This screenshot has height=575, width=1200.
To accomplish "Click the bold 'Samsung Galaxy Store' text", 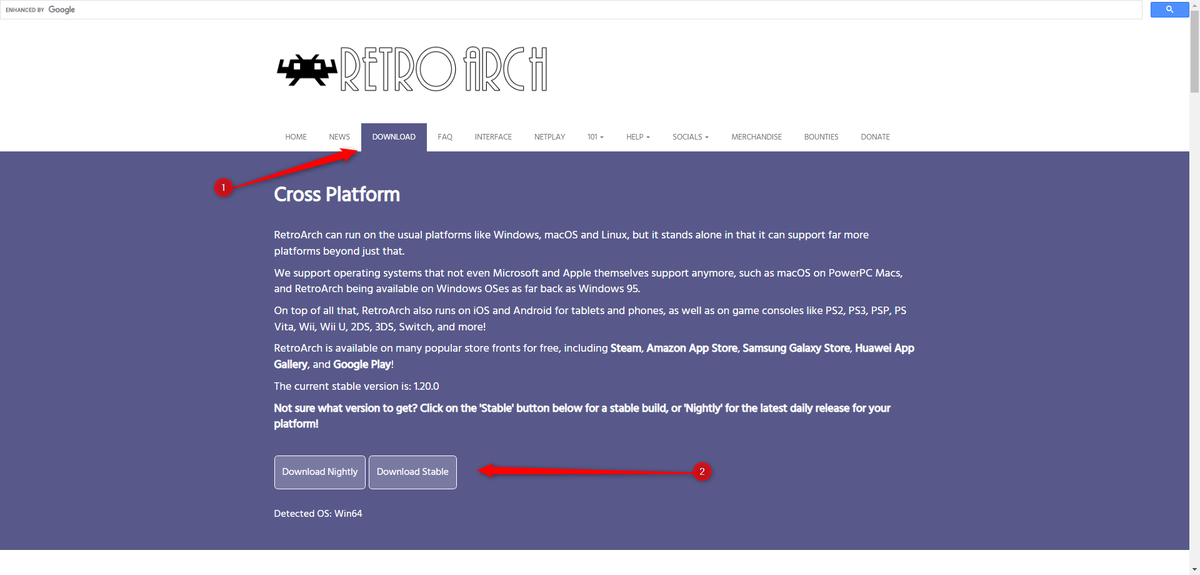I will pyautogui.click(x=797, y=348).
